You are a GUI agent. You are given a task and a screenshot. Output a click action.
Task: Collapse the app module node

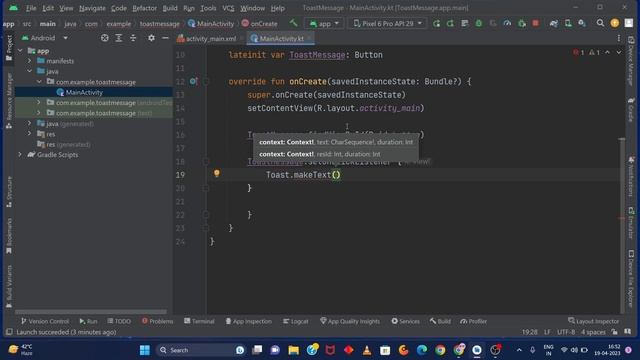click(20, 51)
